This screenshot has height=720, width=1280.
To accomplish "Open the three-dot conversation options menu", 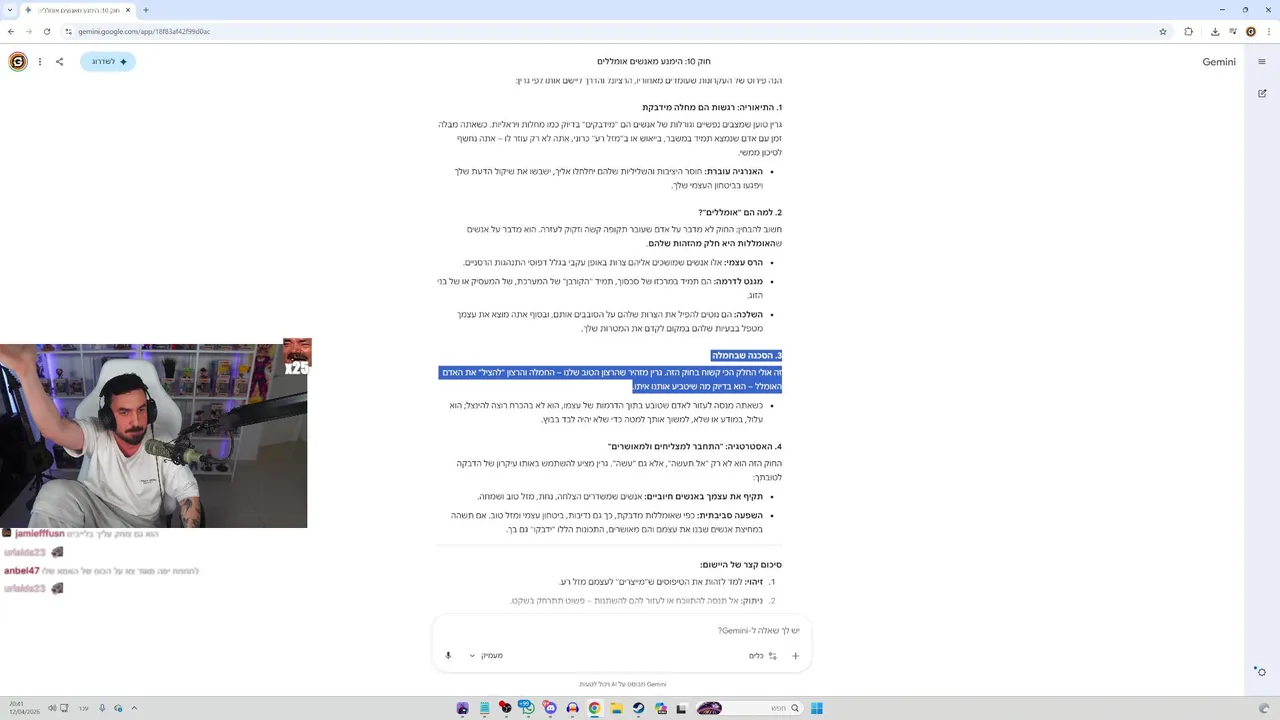I will coord(40,62).
